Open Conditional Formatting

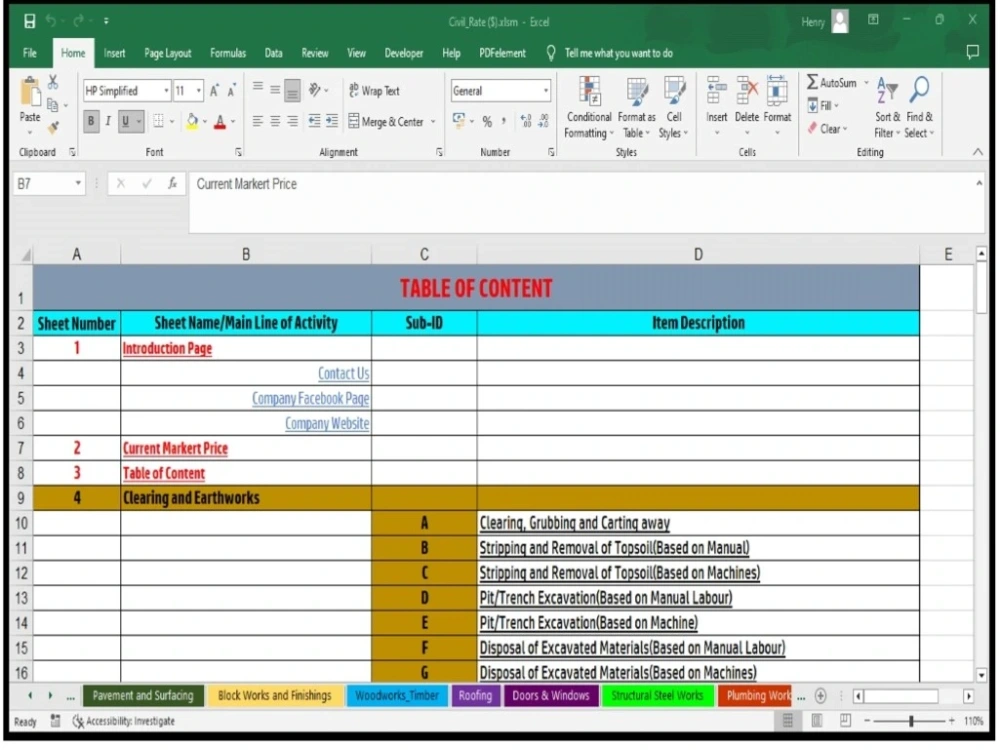click(x=588, y=107)
